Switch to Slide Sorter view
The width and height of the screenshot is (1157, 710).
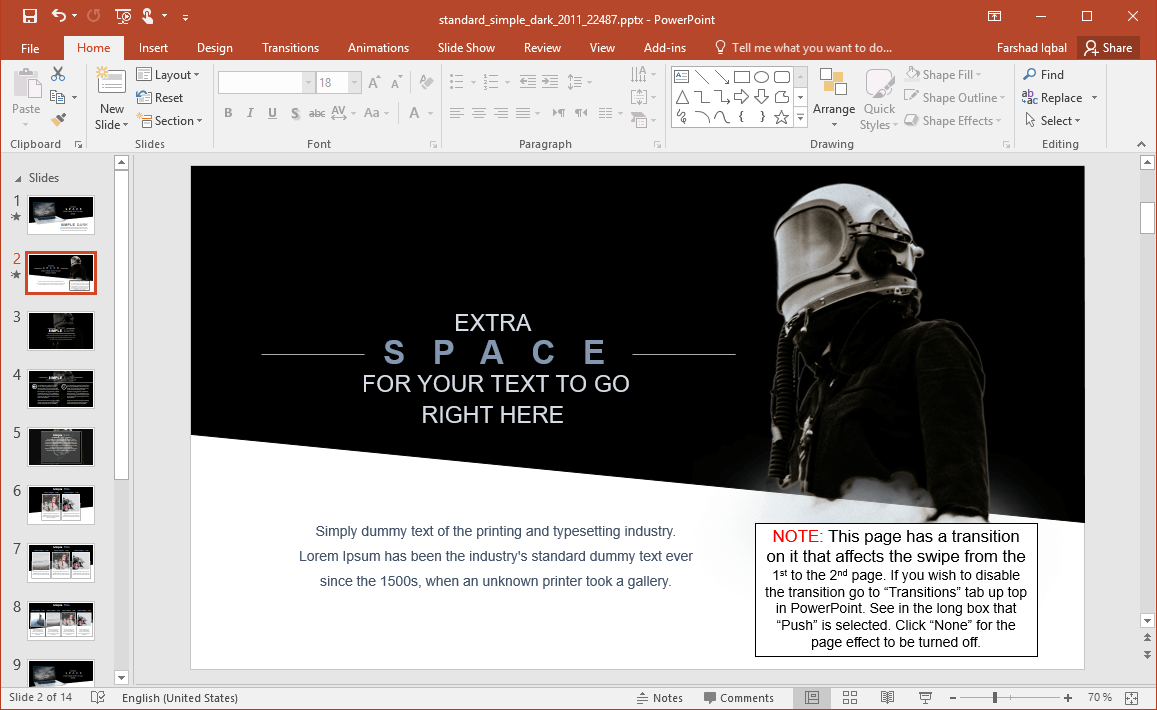(x=850, y=697)
